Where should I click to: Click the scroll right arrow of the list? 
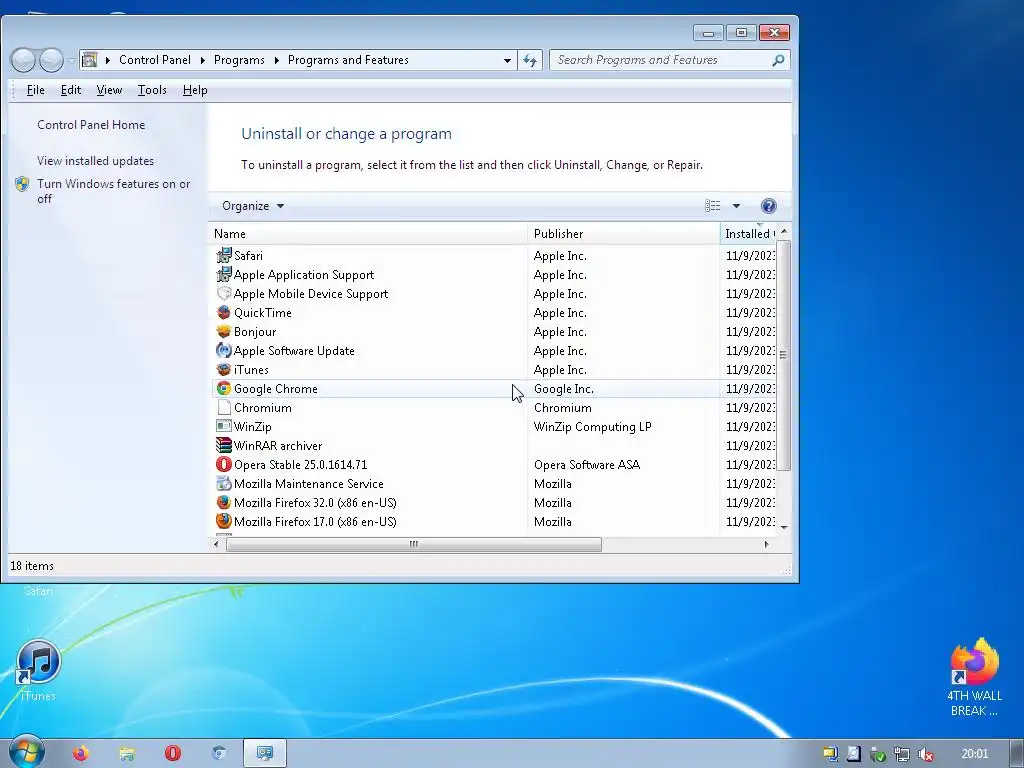pos(766,544)
